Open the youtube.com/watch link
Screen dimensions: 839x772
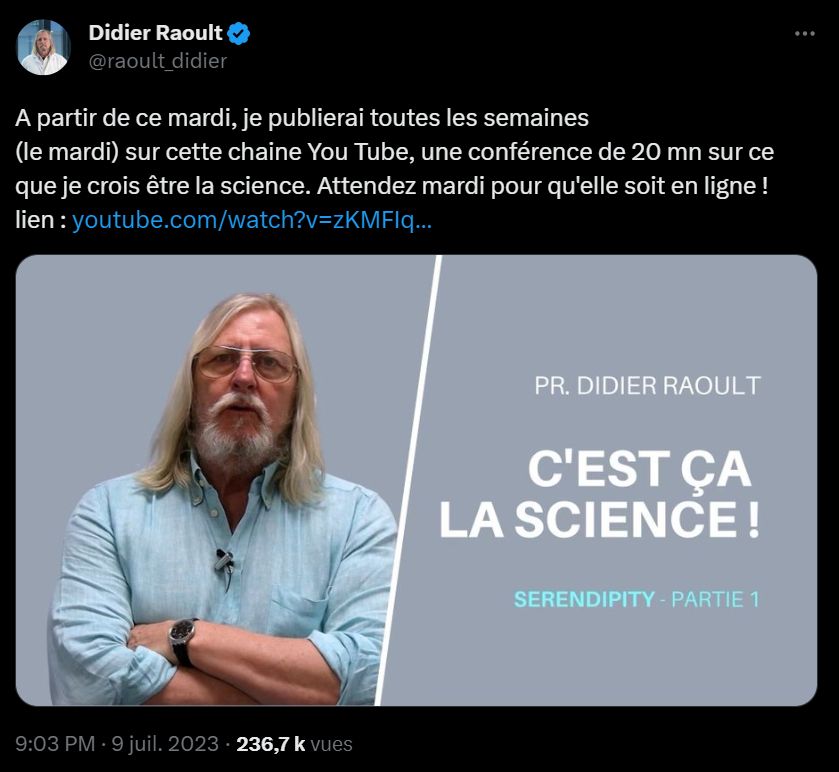252,220
